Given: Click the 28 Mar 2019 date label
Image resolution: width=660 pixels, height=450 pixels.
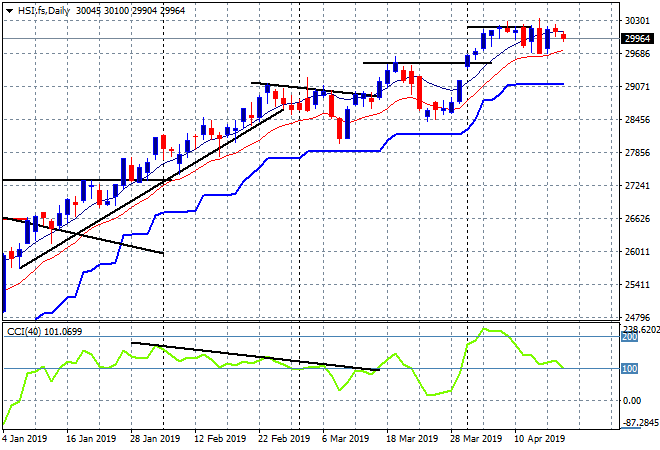Looking at the screenshot, I should coord(475,438).
